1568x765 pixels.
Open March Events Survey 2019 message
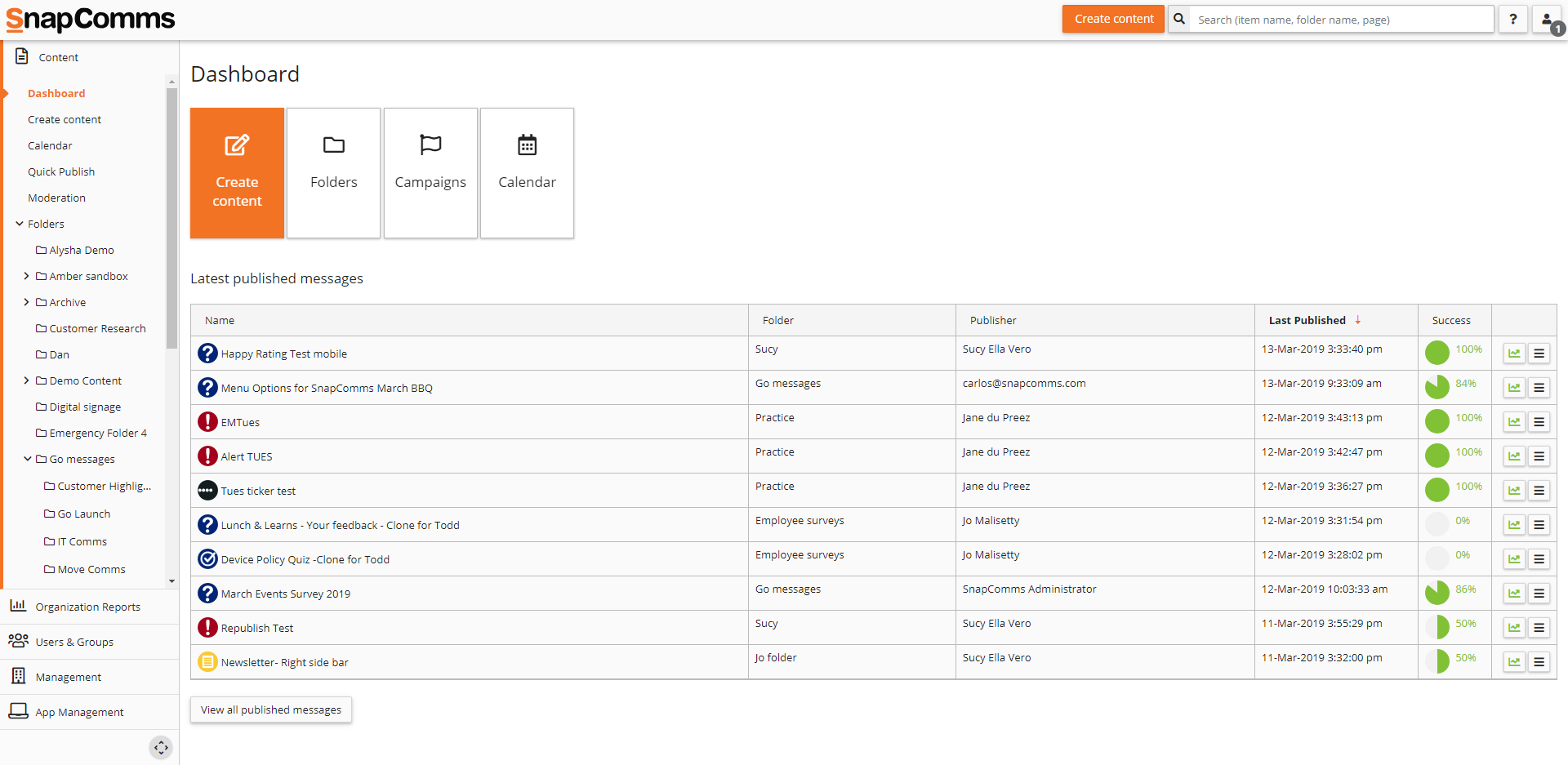point(285,594)
